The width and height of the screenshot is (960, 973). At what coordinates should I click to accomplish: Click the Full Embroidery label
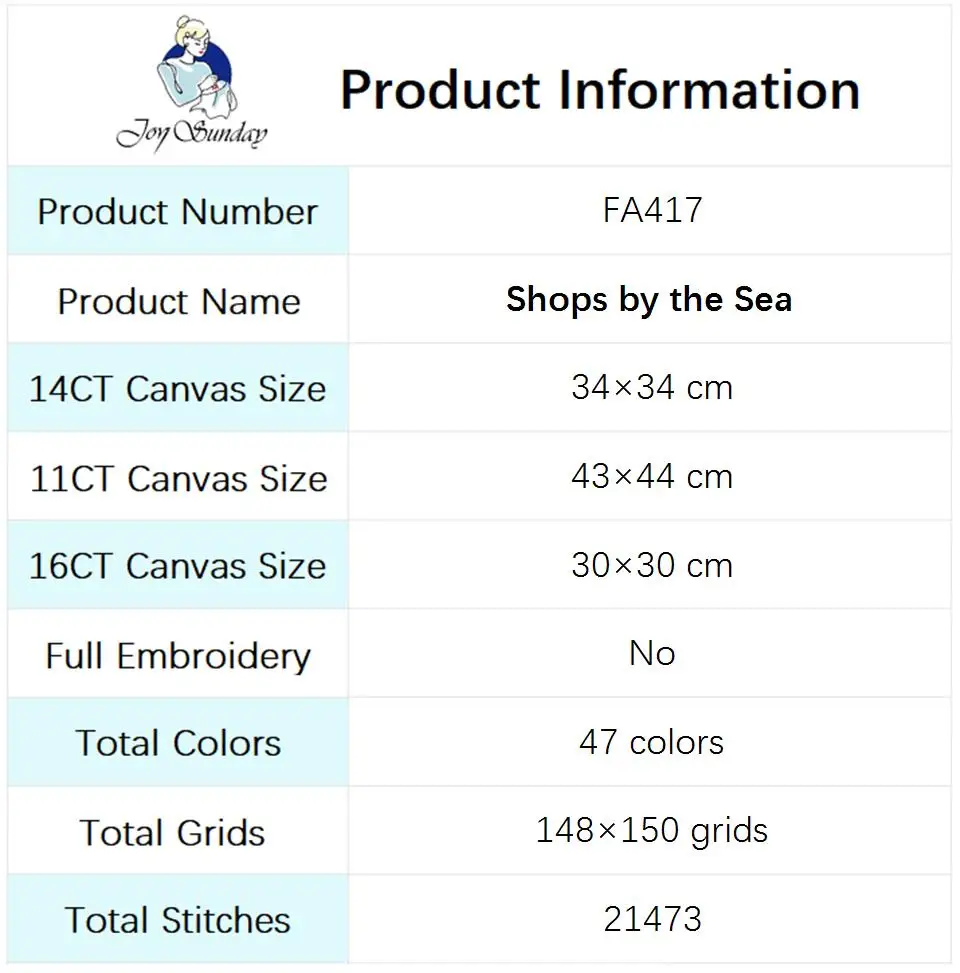[x=178, y=656]
